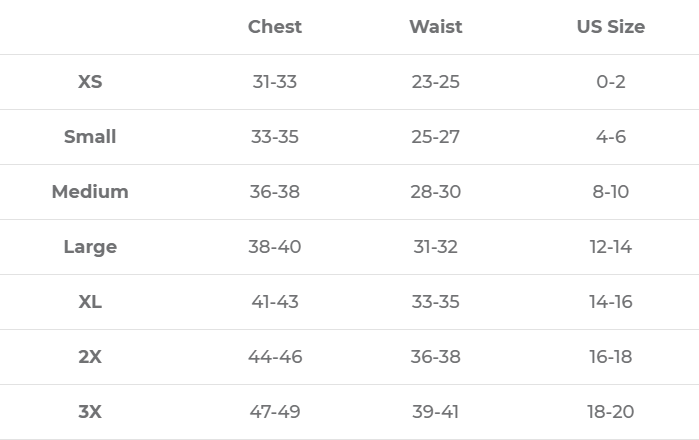Select the Small row label
This screenshot has height=440, width=699.
tap(90, 137)
